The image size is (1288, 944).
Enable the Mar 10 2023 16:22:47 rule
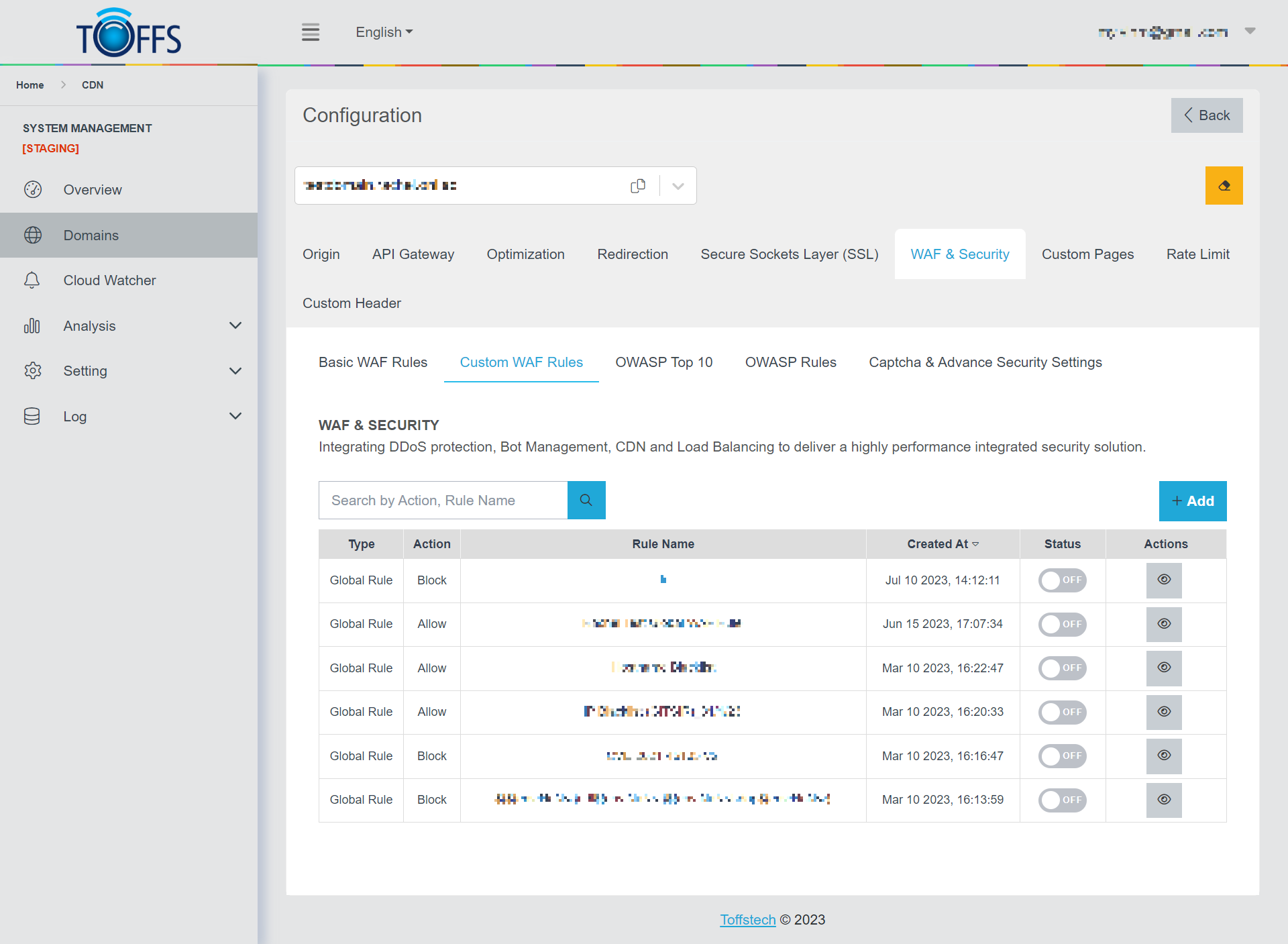click(1062, 668)
